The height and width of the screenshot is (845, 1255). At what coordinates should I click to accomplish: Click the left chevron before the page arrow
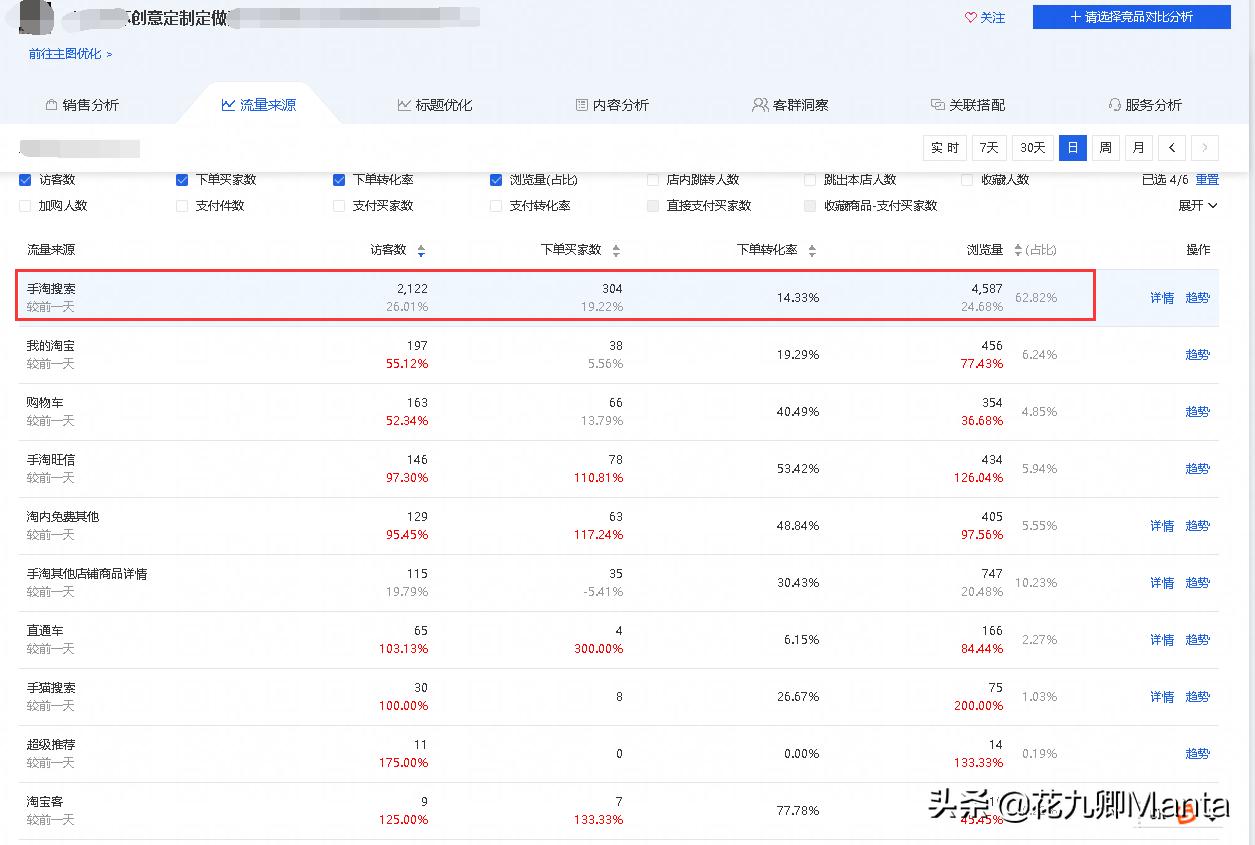click(x=1171, y=147)
